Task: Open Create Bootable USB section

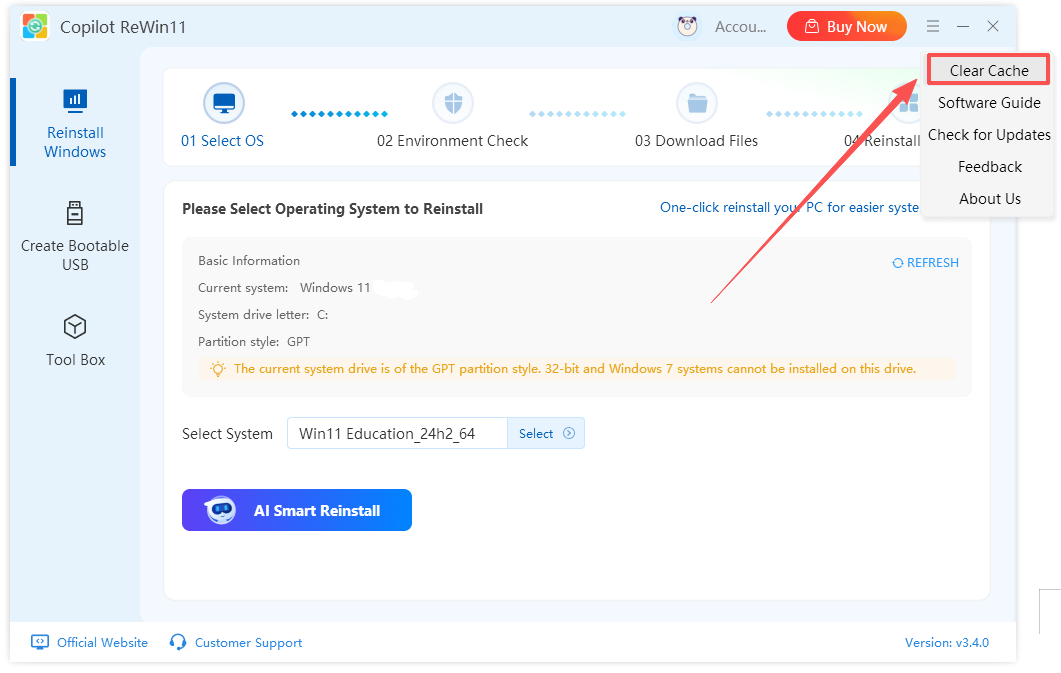Action: (x=75, y=235)
